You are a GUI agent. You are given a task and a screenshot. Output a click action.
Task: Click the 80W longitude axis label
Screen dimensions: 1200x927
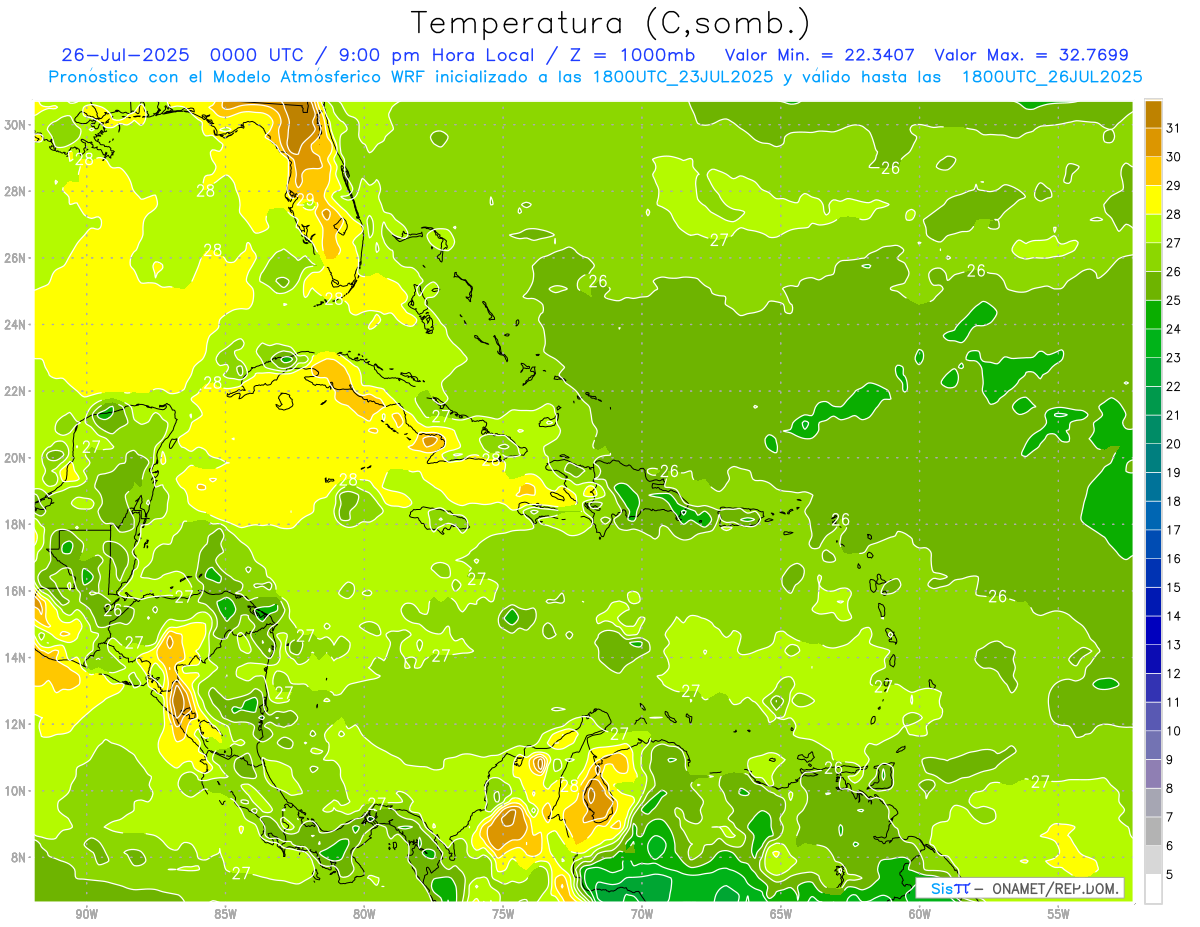(364, 914)
